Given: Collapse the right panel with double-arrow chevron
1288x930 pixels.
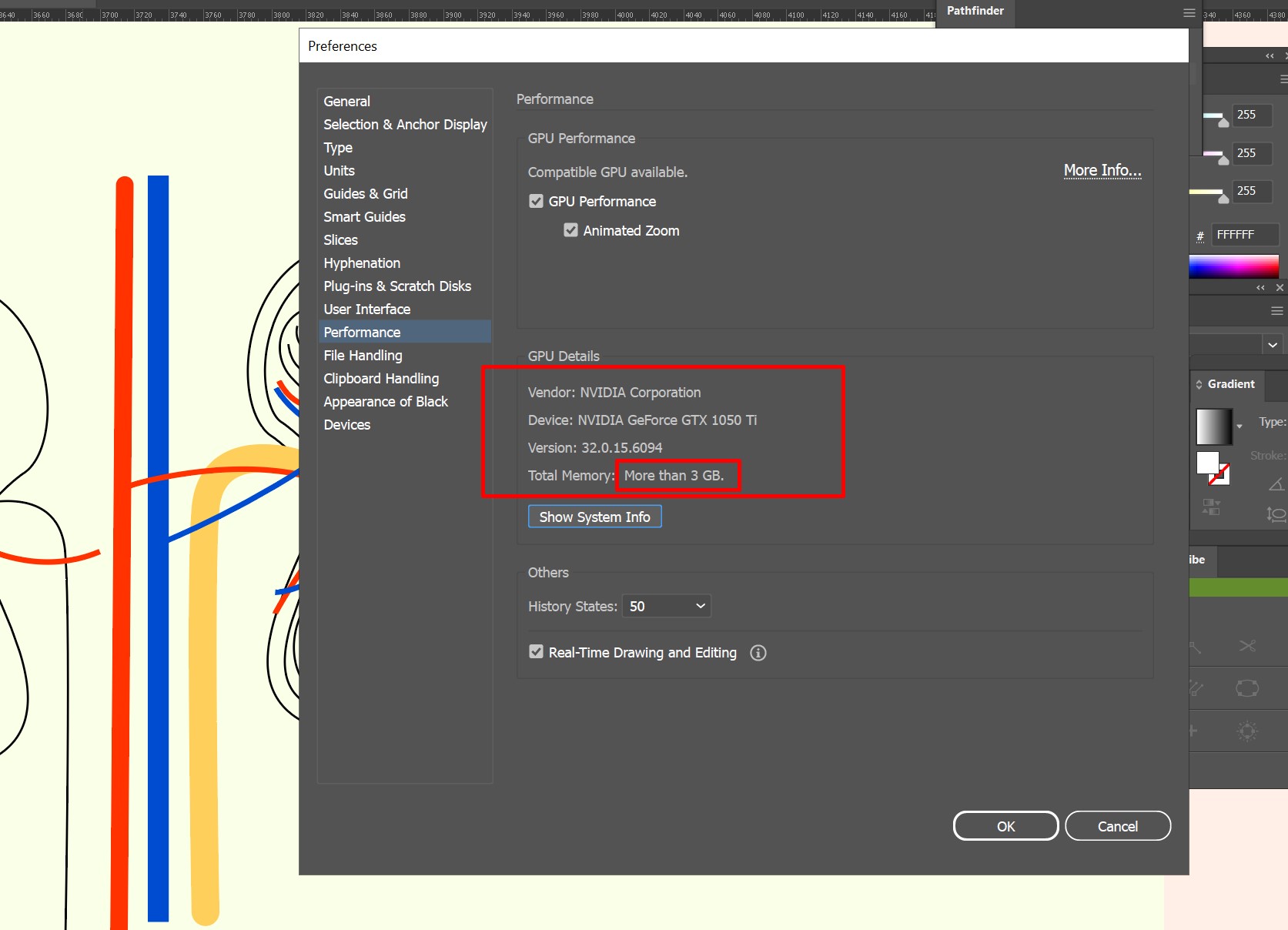Looking at the screenshot, I should [x=1268, y=55].
